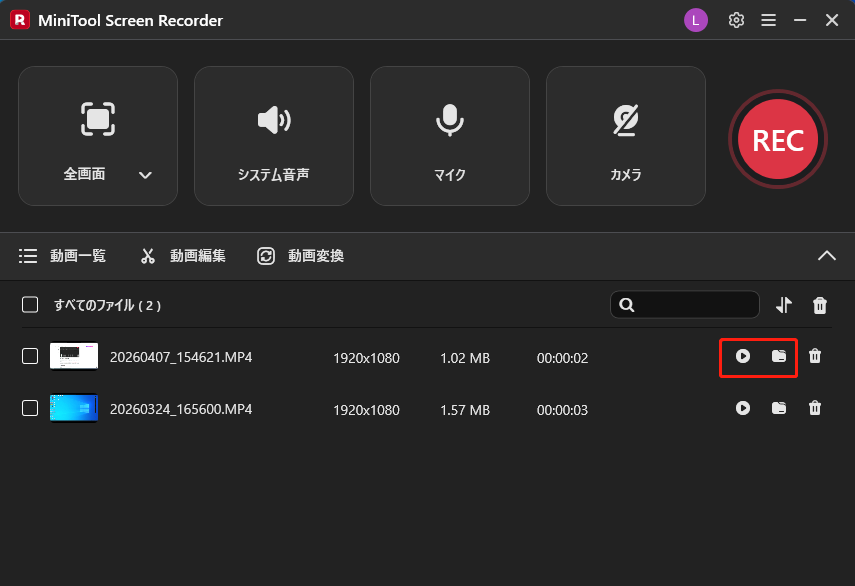Click the 全画面 screen capture icon
The width and height of the screenshot is (855, 586).
coord(97,118)
